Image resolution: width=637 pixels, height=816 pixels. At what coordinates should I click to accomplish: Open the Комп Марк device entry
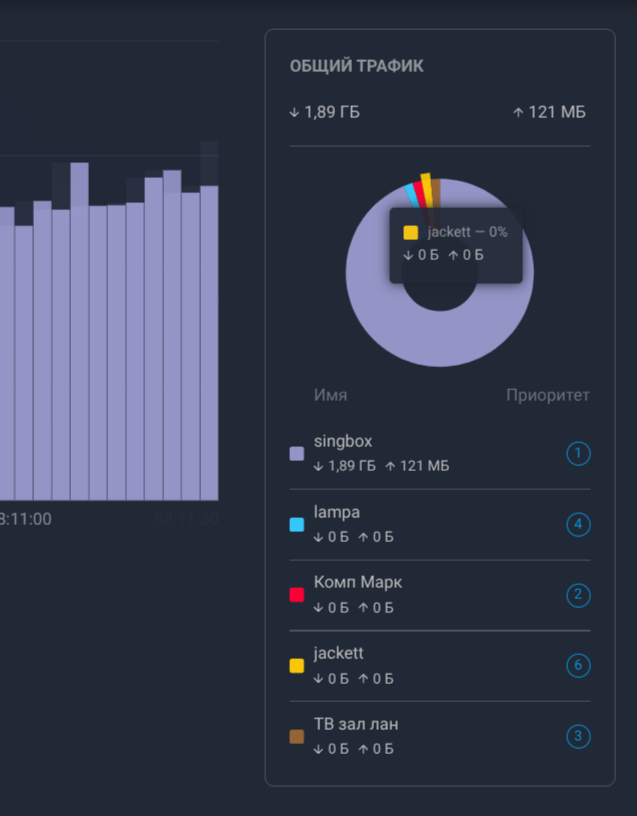tap(358, 583)
